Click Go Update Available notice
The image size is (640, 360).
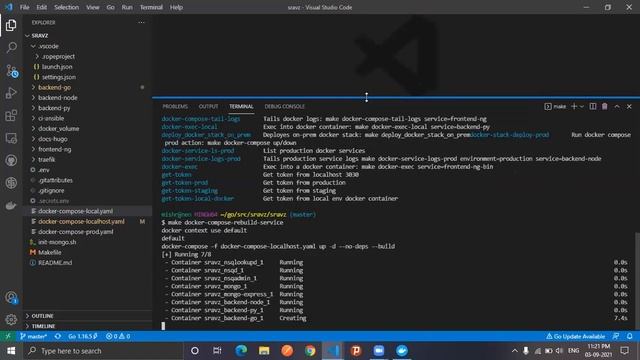(x=576, y=336)
